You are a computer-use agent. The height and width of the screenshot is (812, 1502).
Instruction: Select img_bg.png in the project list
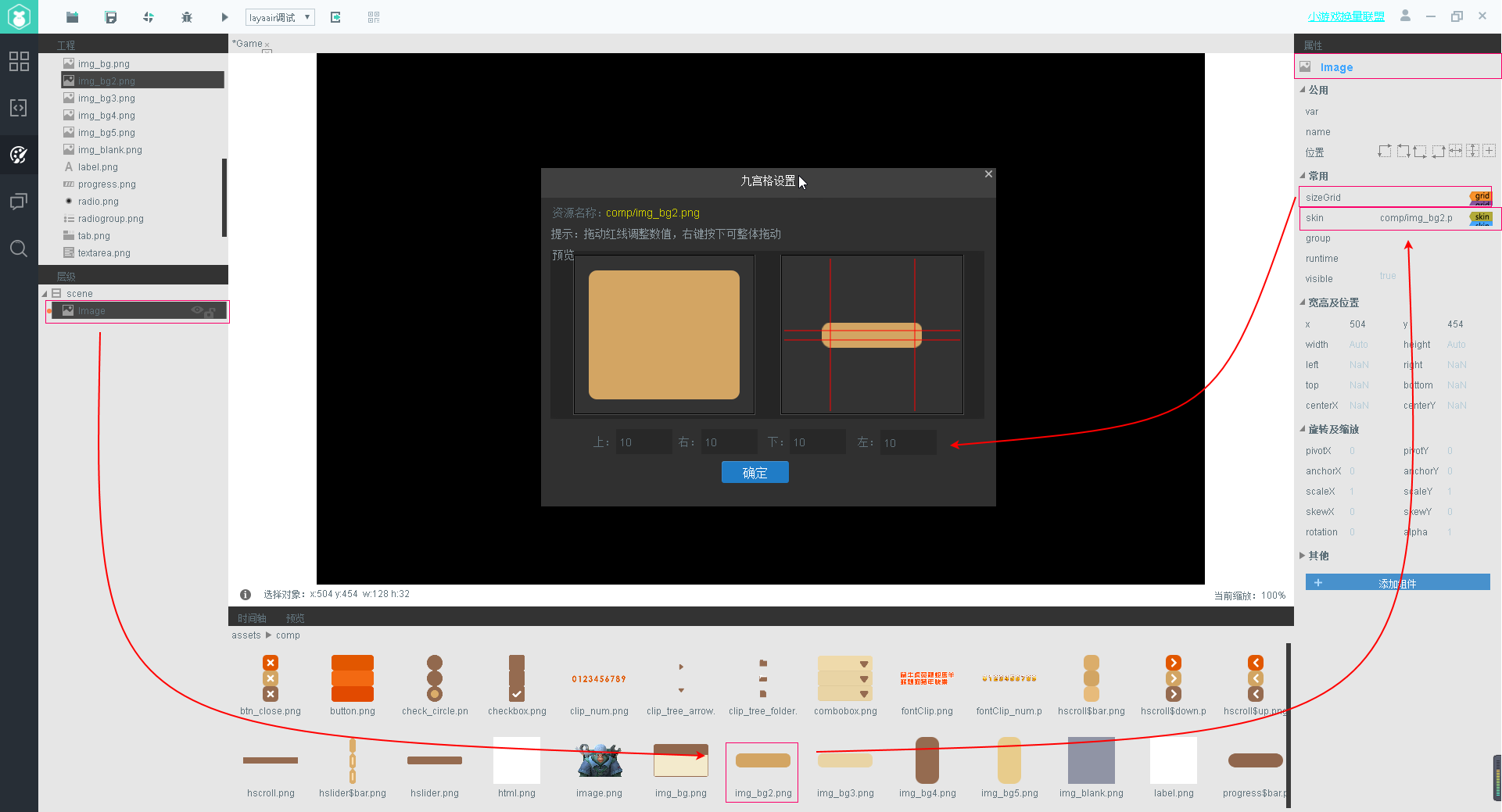pyautogui.click(x=103, y=64)
